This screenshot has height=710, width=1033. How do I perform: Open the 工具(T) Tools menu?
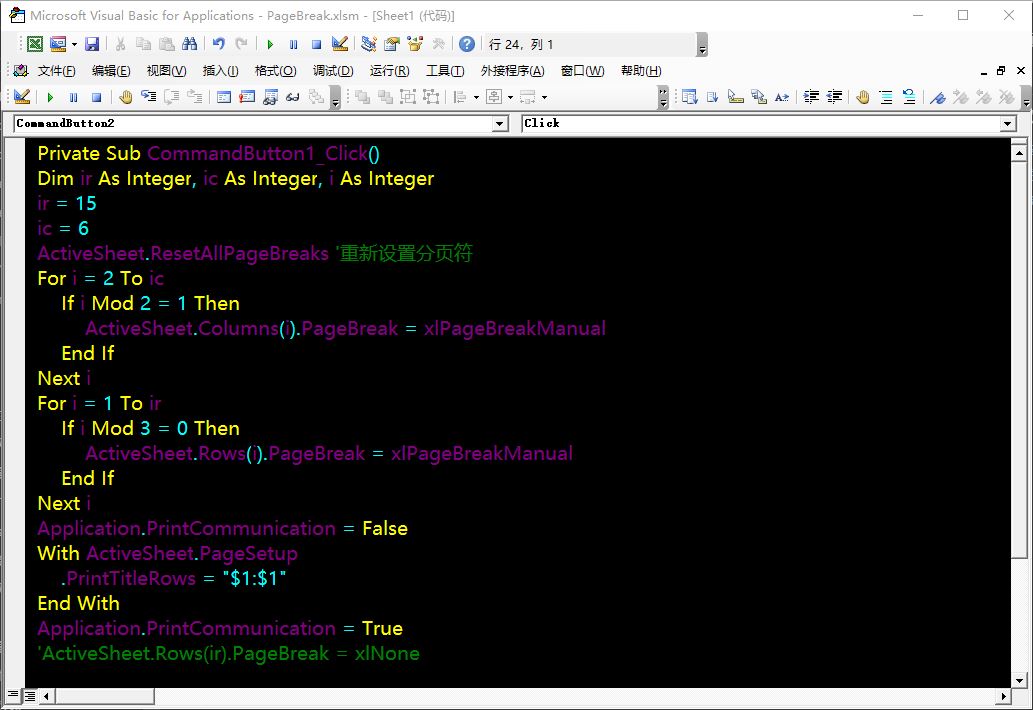click(x=445, y=71)
